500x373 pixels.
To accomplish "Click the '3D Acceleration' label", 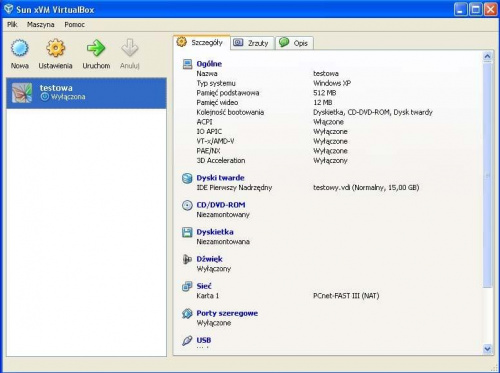I will 221,160.
